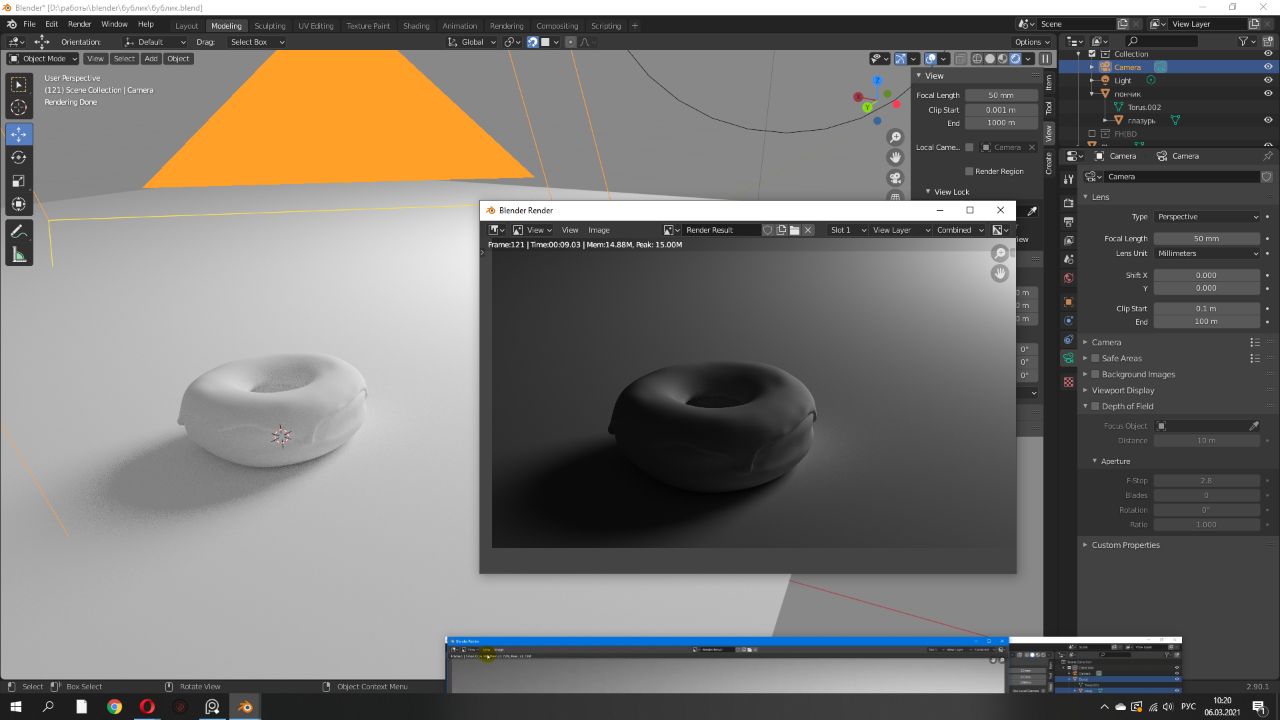Click the Add button in viewport header
This screenshot has height=720, width=1280.
(x=151, y=59)
